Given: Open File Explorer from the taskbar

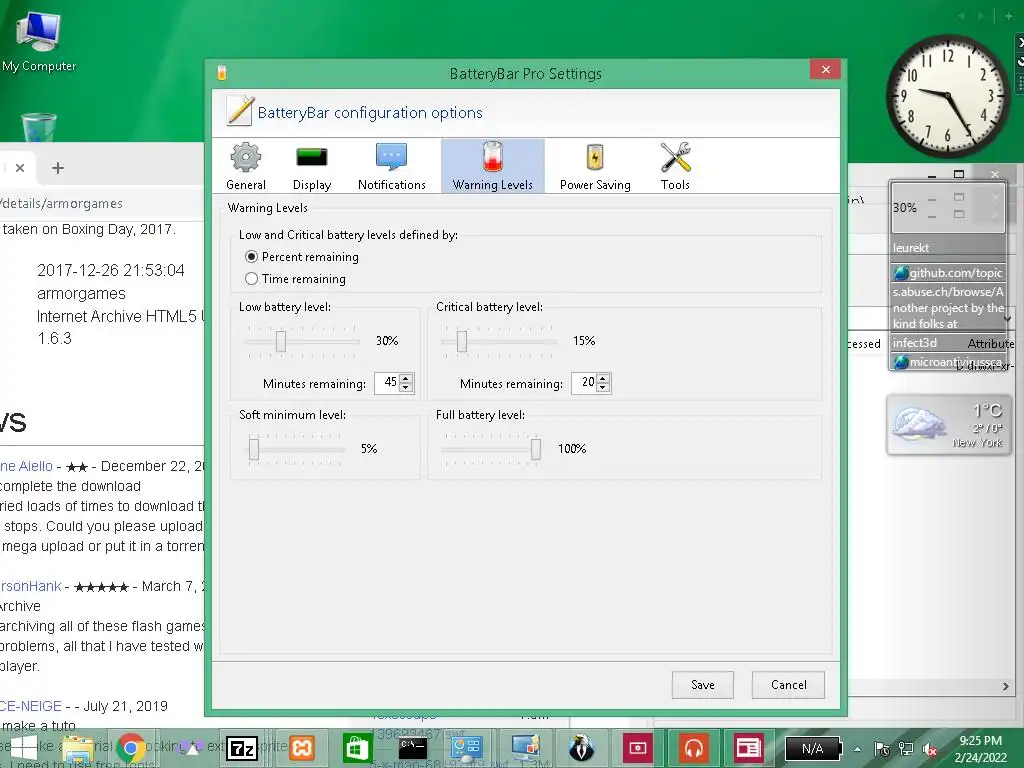Looking at the screenshot, I should pos(78,748).
